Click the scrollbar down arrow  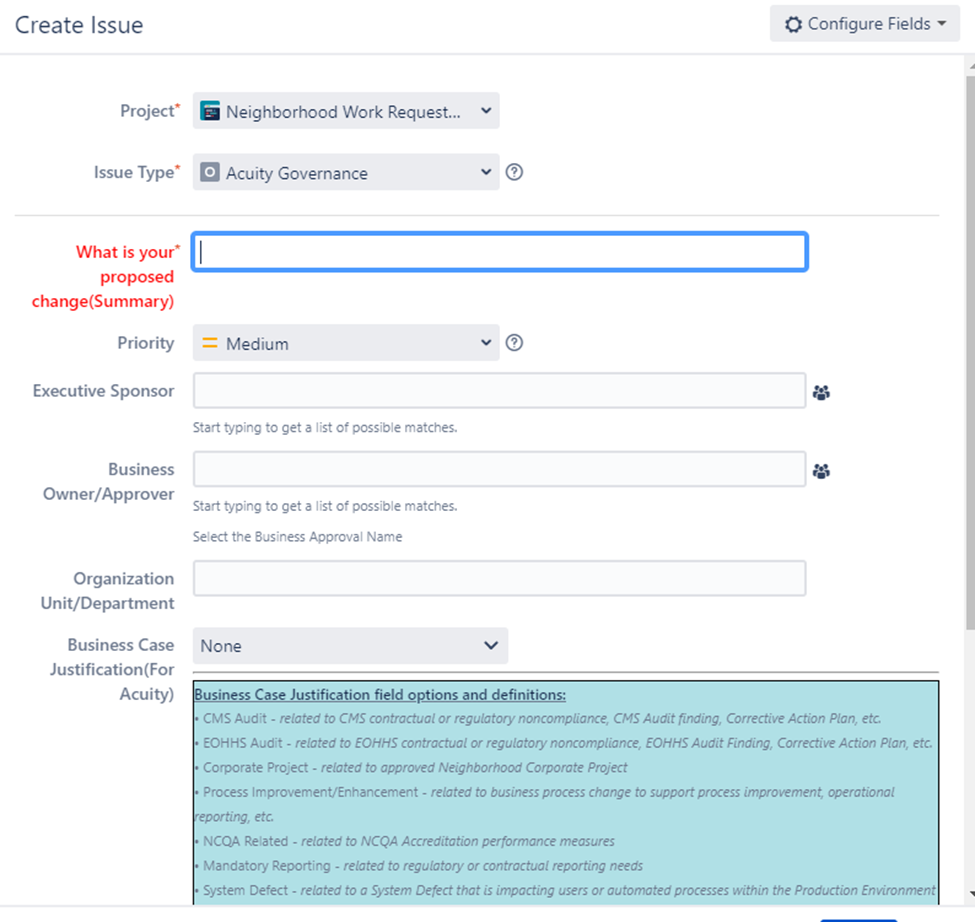click(x=971, y=894)
